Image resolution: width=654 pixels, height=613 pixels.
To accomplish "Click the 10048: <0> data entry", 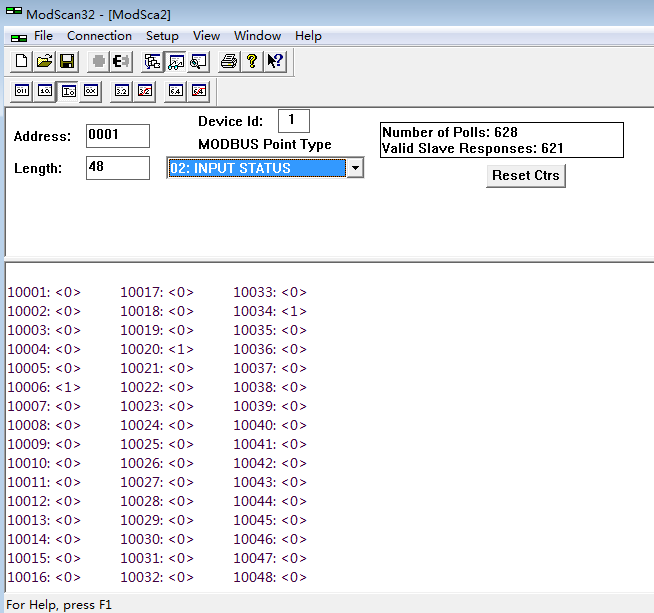I will (270, 577).
